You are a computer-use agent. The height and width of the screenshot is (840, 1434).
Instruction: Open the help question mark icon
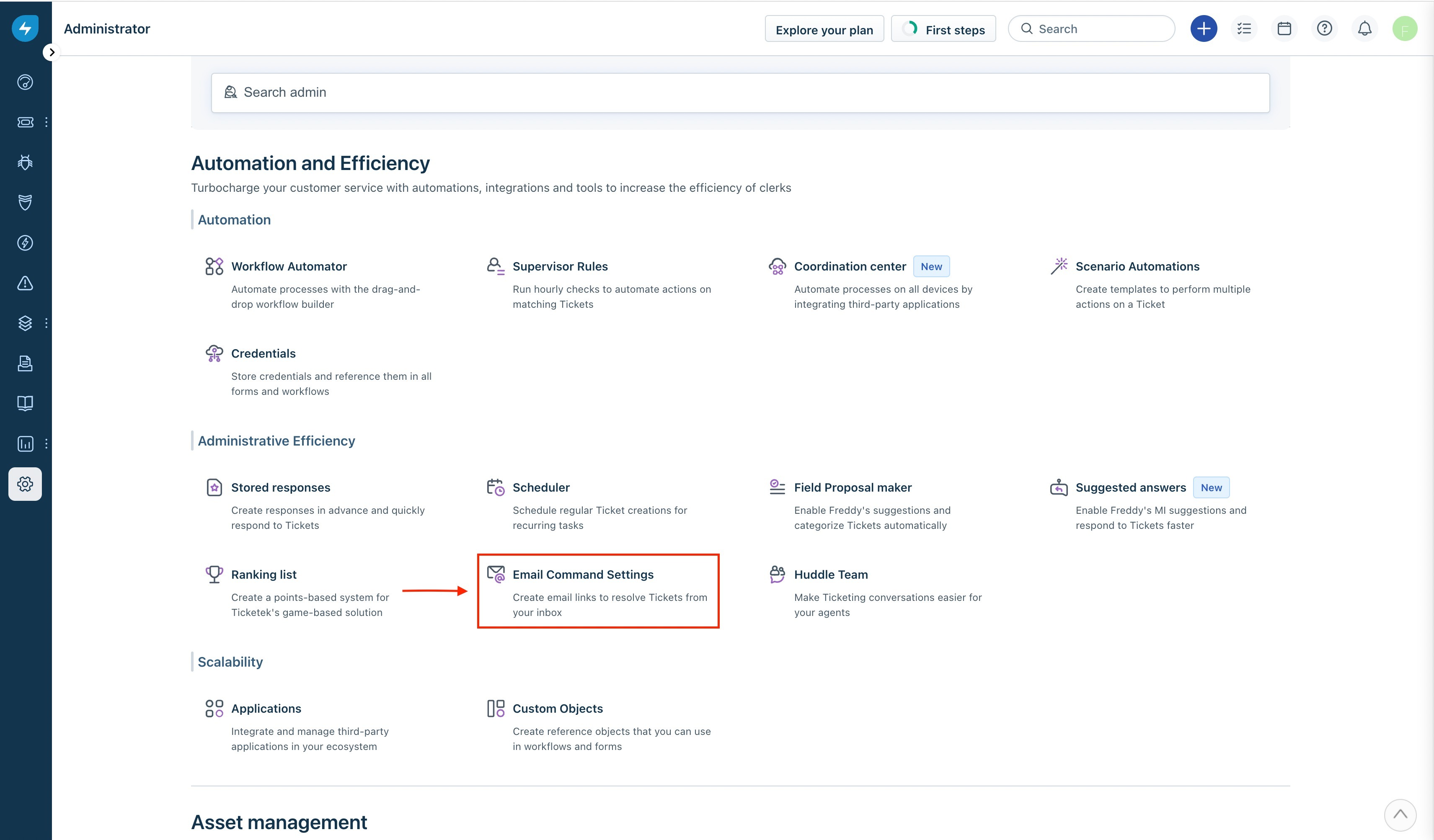click(1324, 28)
